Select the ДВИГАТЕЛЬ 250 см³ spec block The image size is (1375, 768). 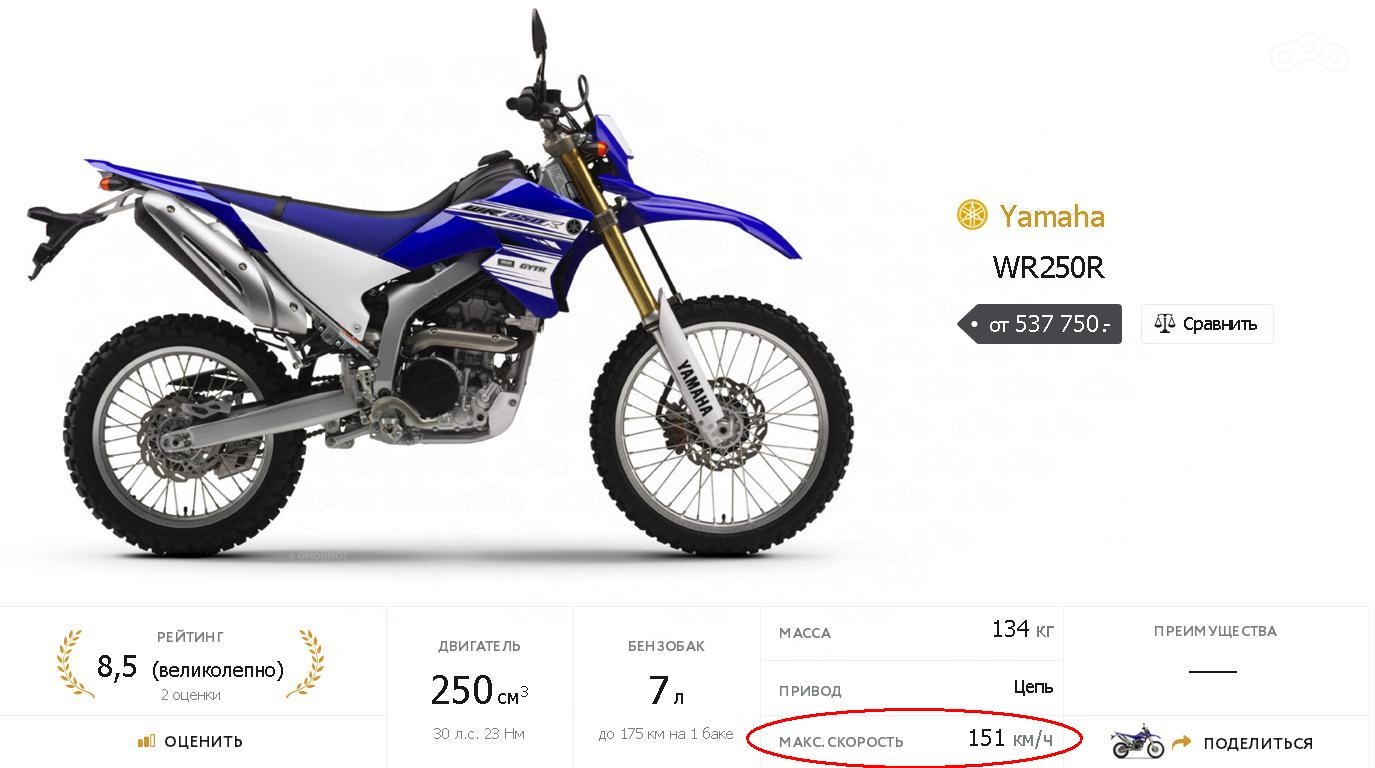coord(480,688)
